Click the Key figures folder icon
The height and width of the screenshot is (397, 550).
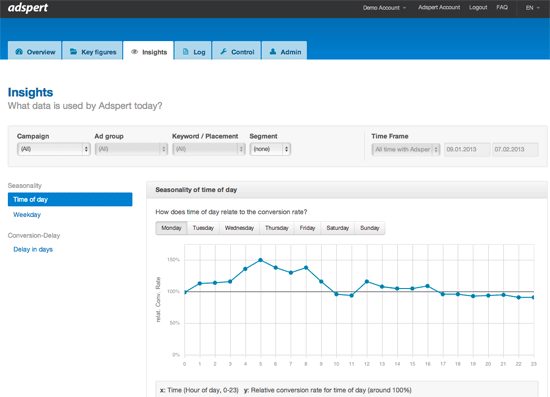click(73, 52)
